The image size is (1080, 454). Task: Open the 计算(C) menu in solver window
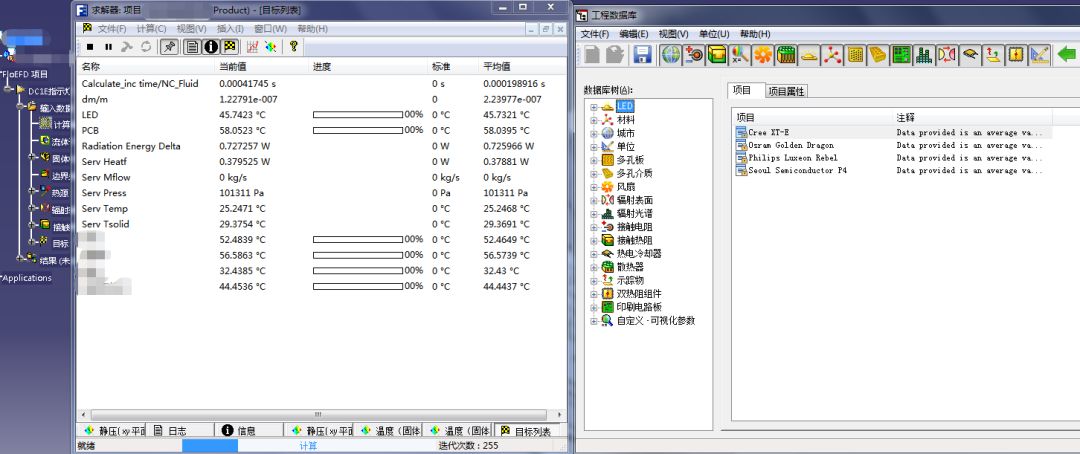pyautogui.click(x=152, y=29)
